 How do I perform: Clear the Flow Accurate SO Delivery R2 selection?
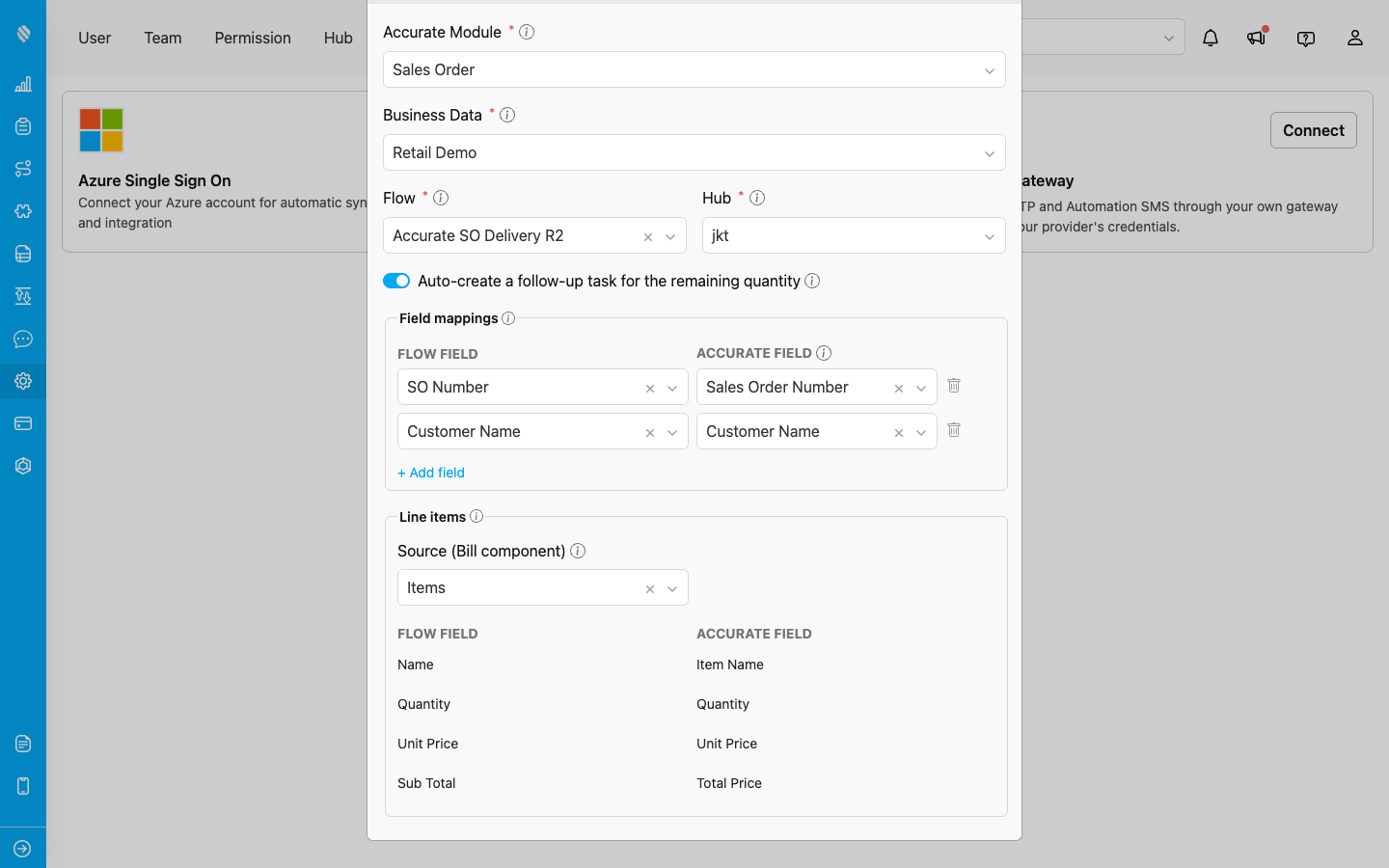coord(648,237)
